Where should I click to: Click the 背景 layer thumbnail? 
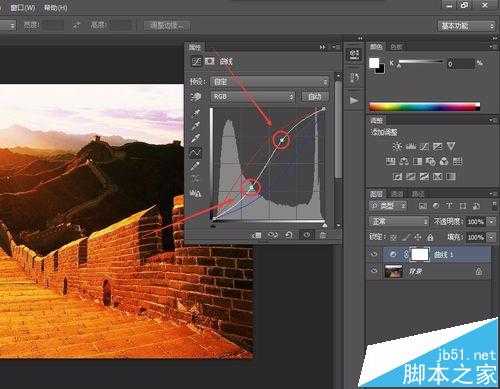[394, 271]
